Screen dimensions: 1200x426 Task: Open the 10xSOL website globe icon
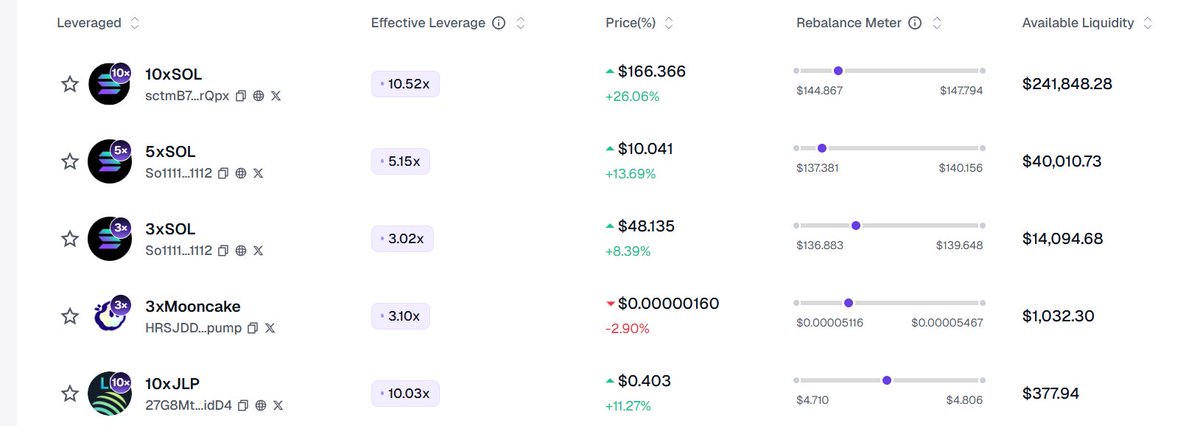(x=259, y=96)
